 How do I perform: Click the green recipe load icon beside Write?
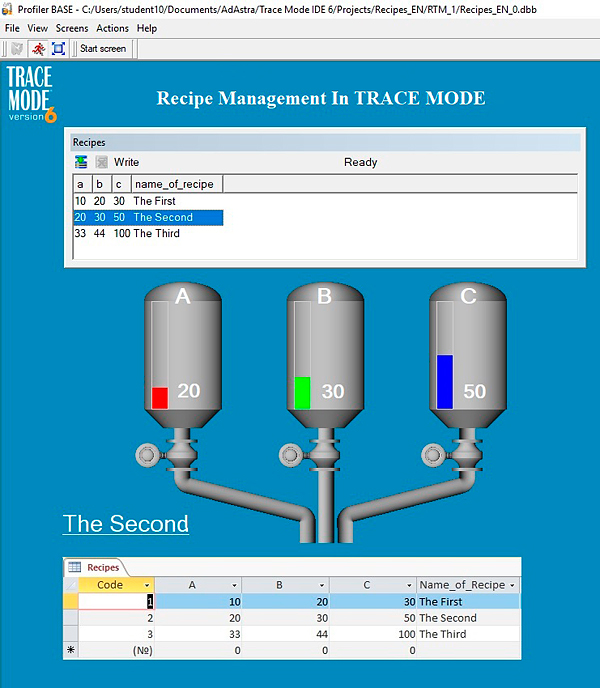point(81,162)
